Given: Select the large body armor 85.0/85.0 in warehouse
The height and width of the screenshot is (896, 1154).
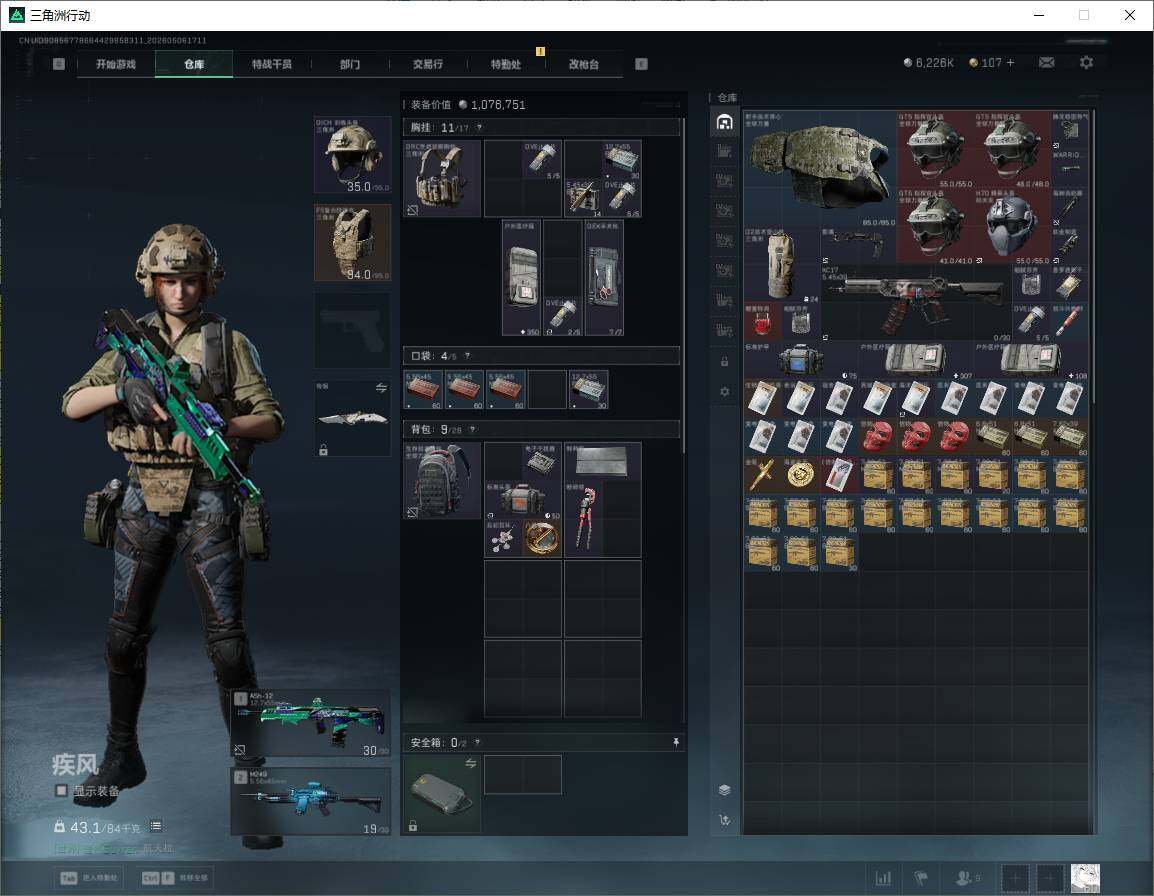Looking at the screenshot, I should click(x=820, y=168).
